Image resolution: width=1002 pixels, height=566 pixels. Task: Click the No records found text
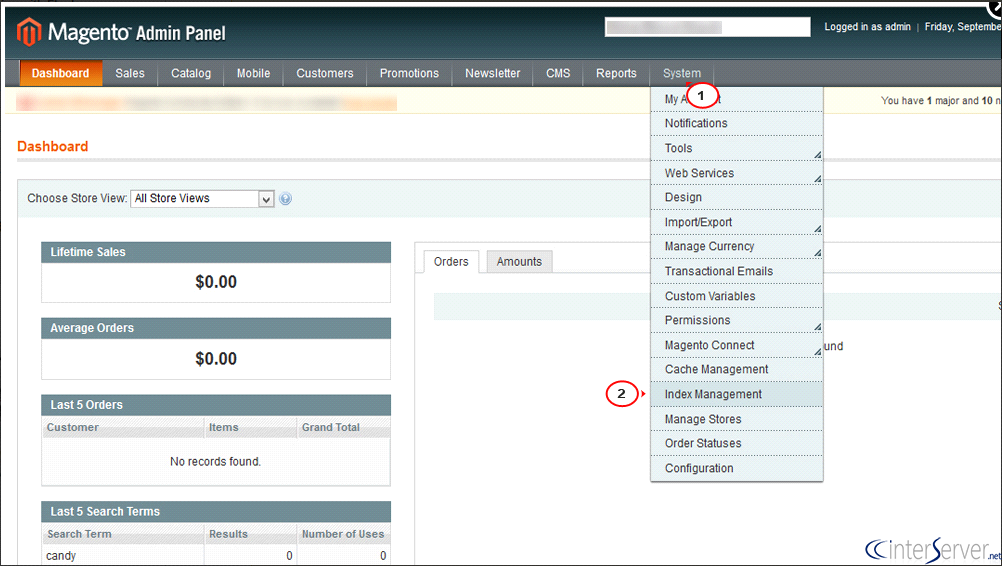(215, 461)
